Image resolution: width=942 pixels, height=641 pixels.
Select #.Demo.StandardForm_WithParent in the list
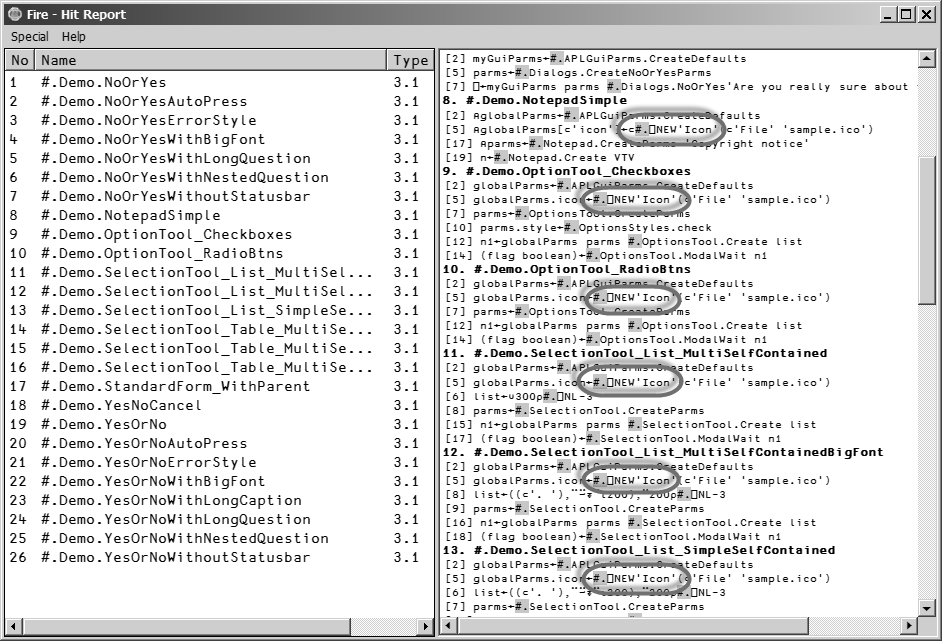[219, 386]
